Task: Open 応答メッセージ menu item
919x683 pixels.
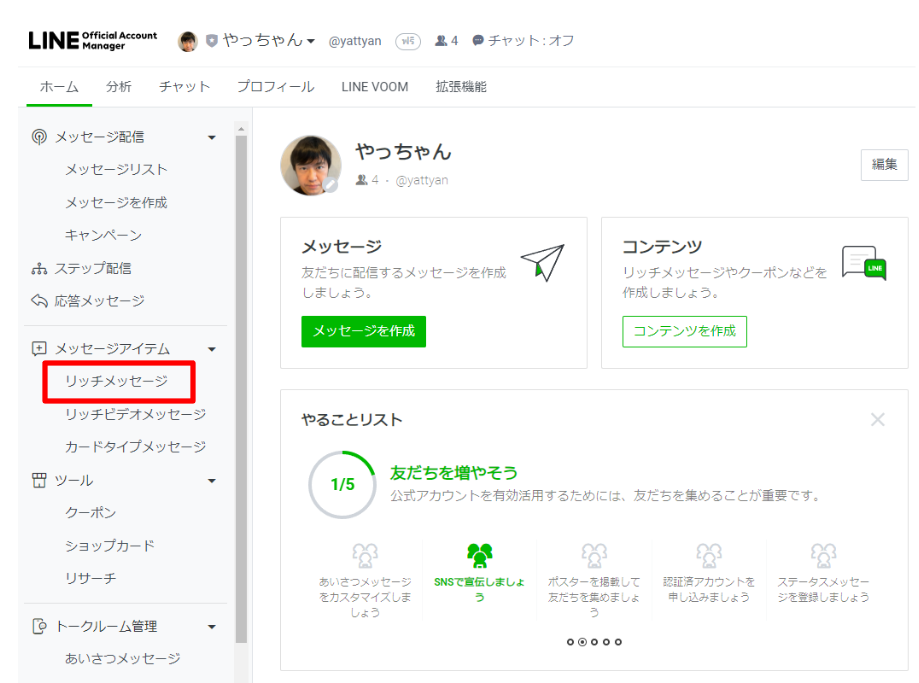Action: (x=100, y=301)
